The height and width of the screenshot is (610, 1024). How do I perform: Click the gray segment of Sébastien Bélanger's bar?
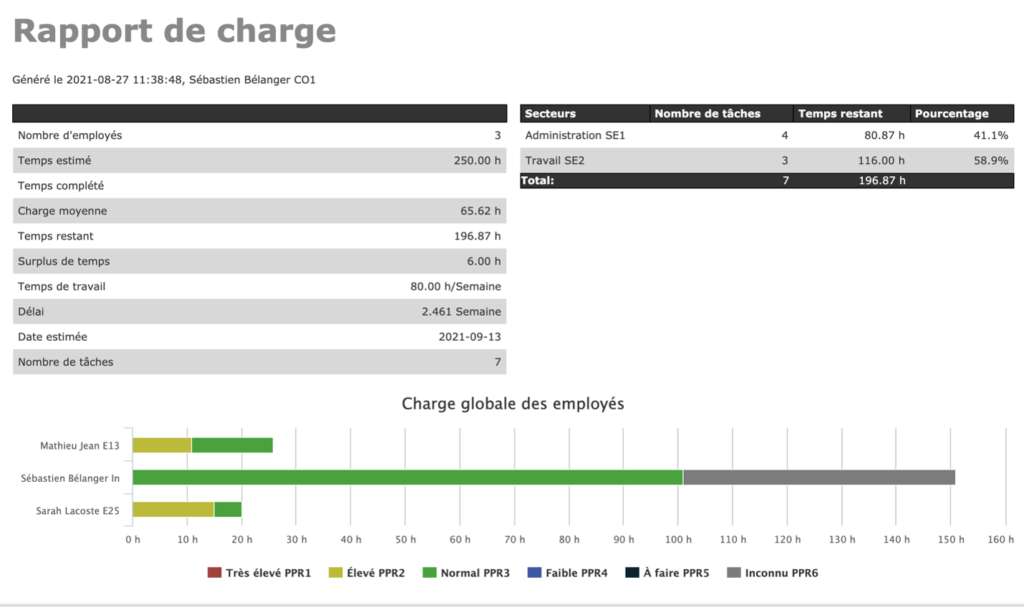tap(818, 478)
